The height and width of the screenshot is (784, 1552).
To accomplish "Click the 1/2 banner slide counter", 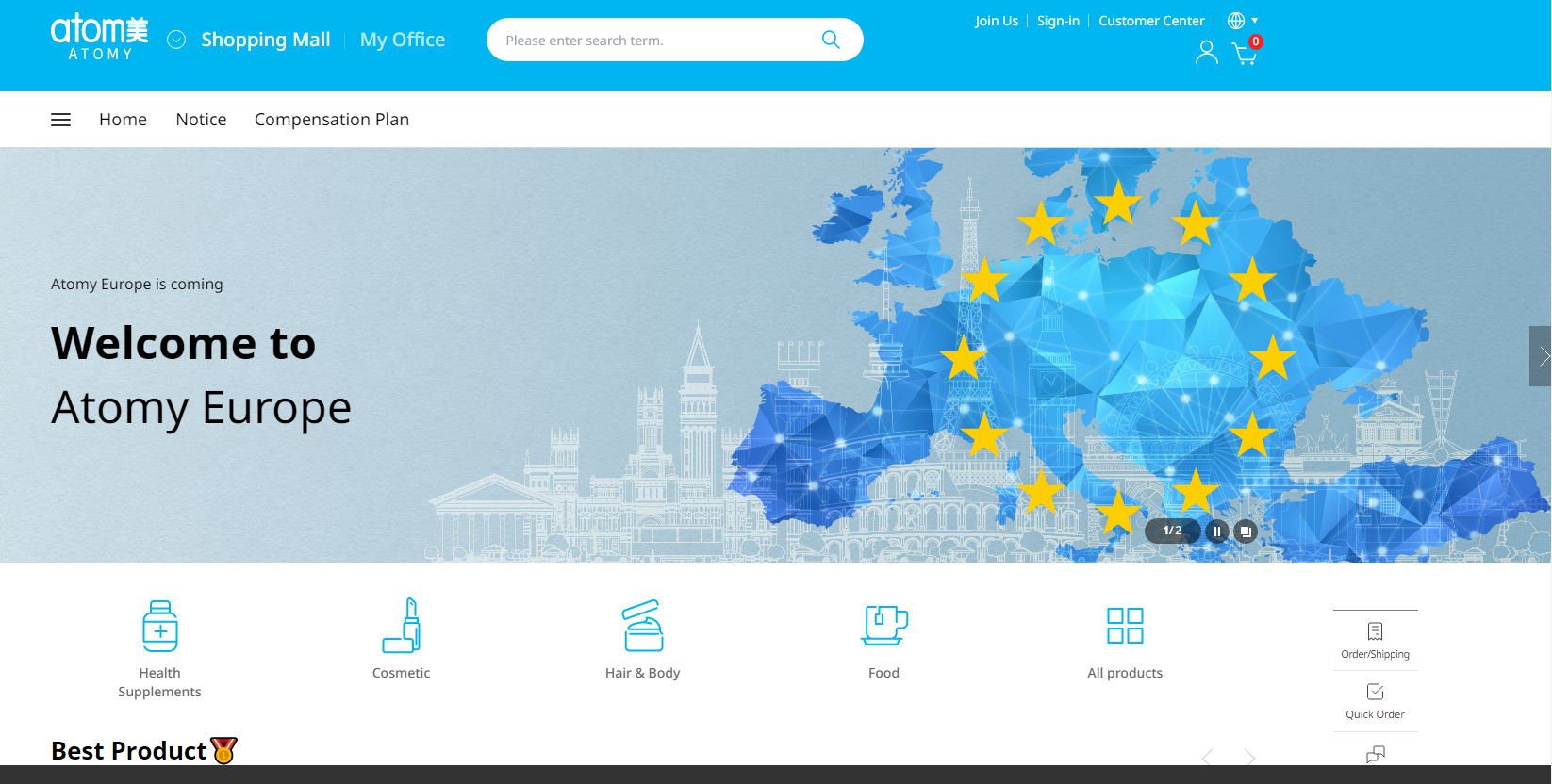I will point(1172,531).
